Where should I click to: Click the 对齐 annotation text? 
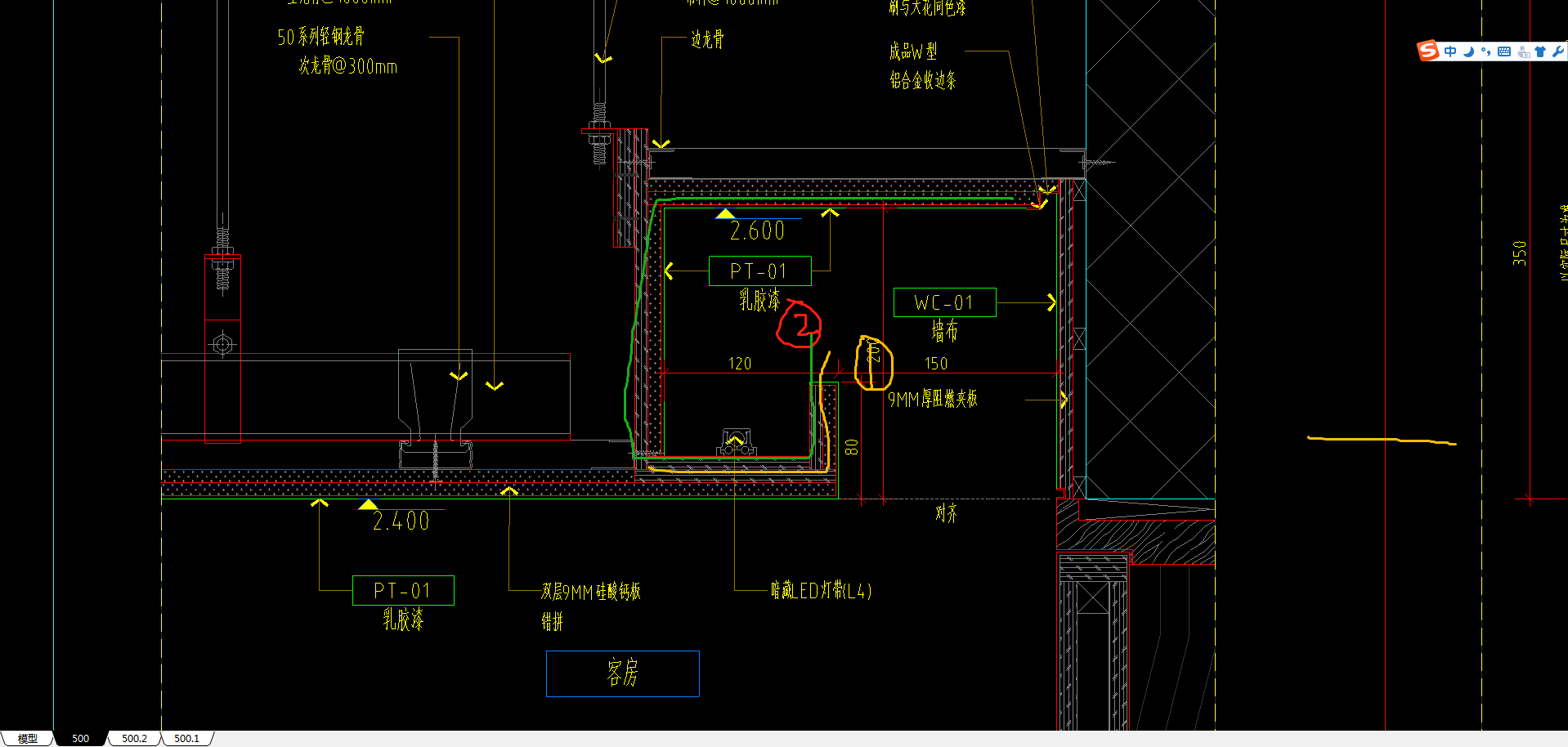point(946,513)
